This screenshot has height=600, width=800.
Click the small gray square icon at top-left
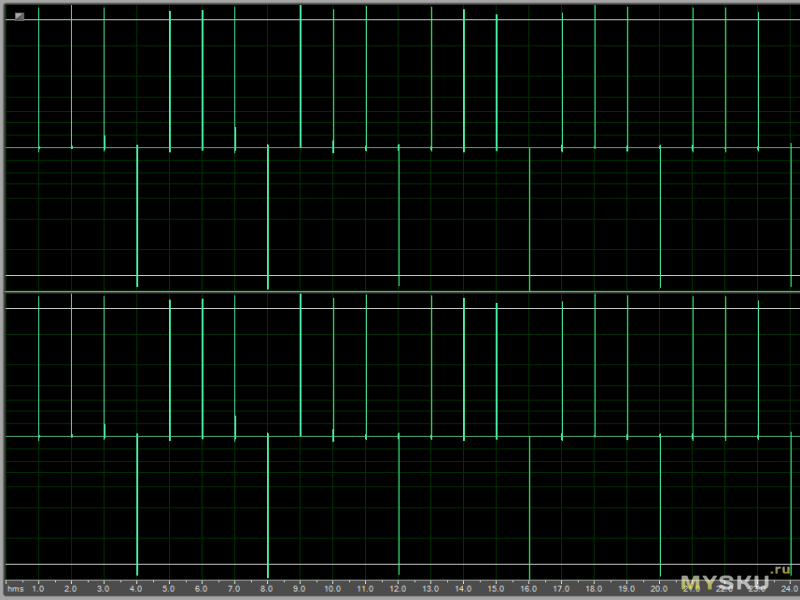pos(19,16)
